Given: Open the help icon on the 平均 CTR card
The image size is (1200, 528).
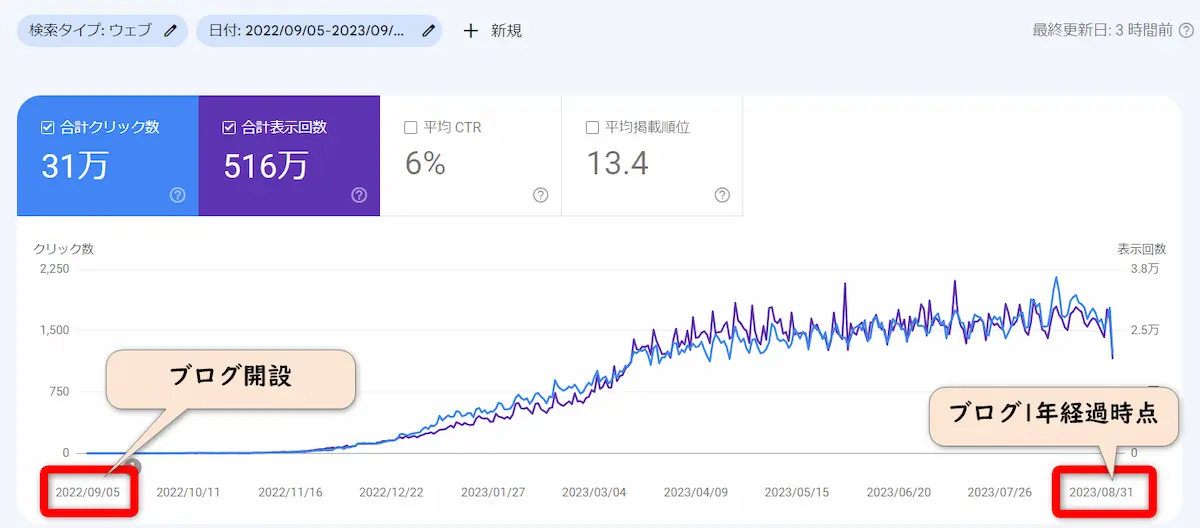Looking at the screenshot, I should tap(541, 195).
